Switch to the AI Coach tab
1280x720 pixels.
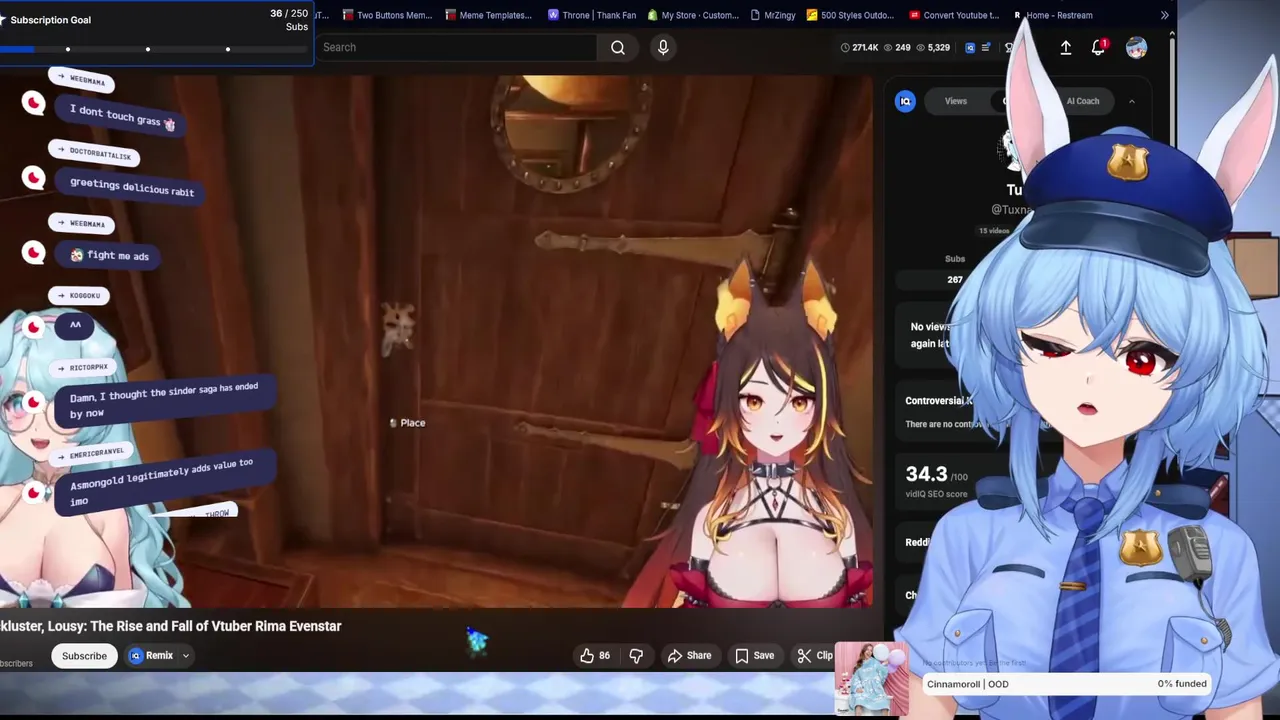coord(1083,101)
